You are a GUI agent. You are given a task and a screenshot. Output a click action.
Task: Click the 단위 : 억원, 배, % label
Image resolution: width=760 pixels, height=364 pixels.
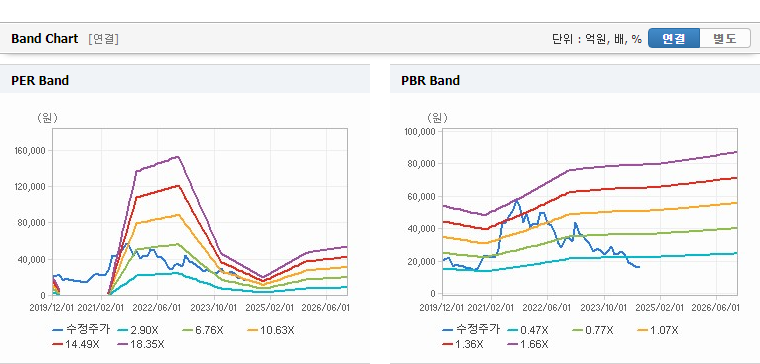pyautogui.click(x=597, y=39)
